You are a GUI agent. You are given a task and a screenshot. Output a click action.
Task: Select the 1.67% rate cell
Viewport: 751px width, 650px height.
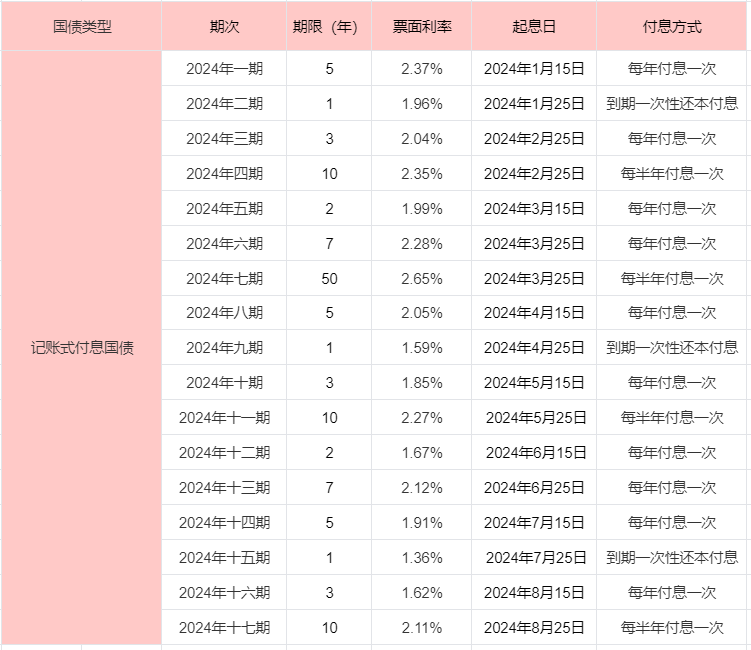click(421, 452)
